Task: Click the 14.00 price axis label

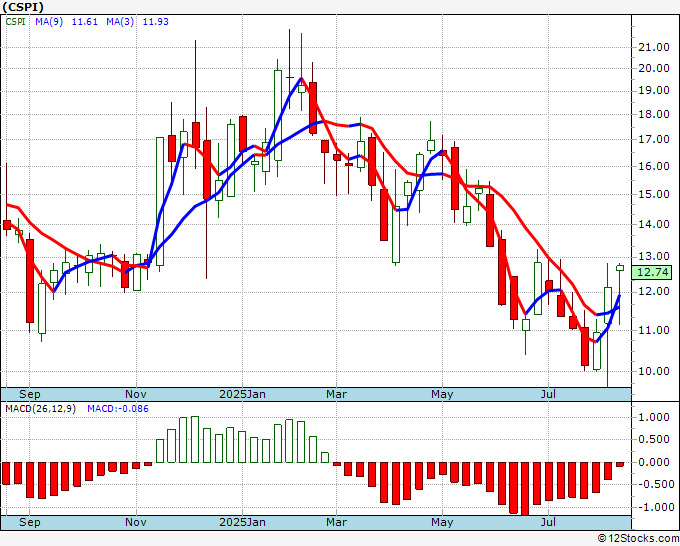Action: [654, 224]
